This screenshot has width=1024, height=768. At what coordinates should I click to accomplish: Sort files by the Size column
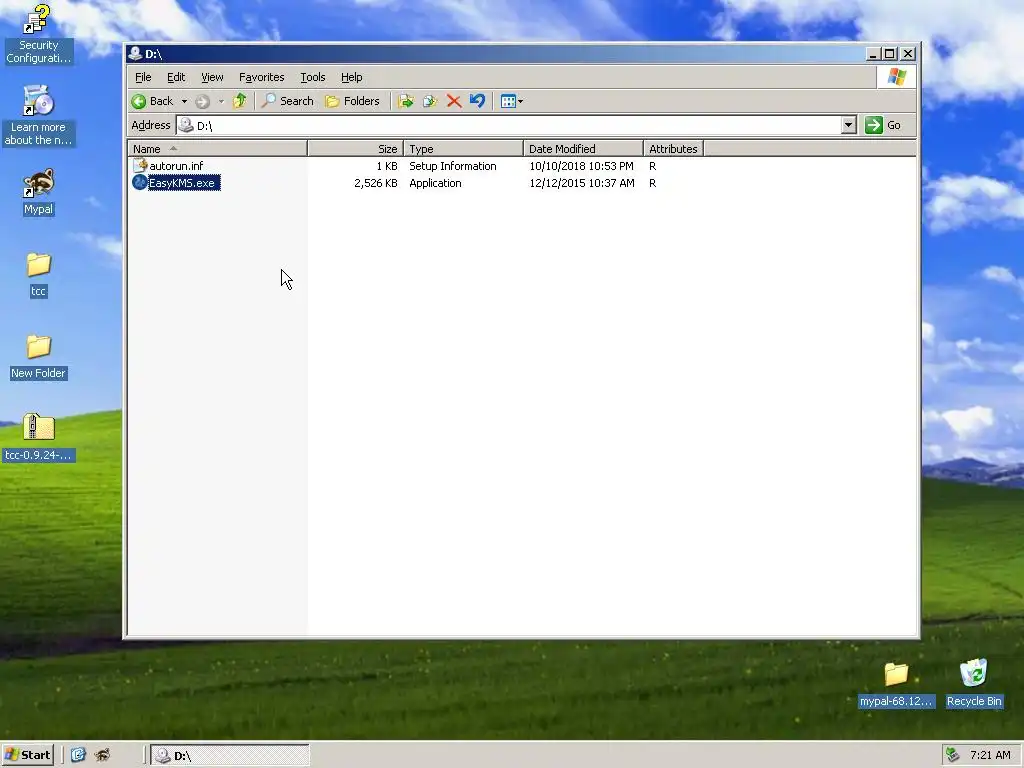pos(355,149)
